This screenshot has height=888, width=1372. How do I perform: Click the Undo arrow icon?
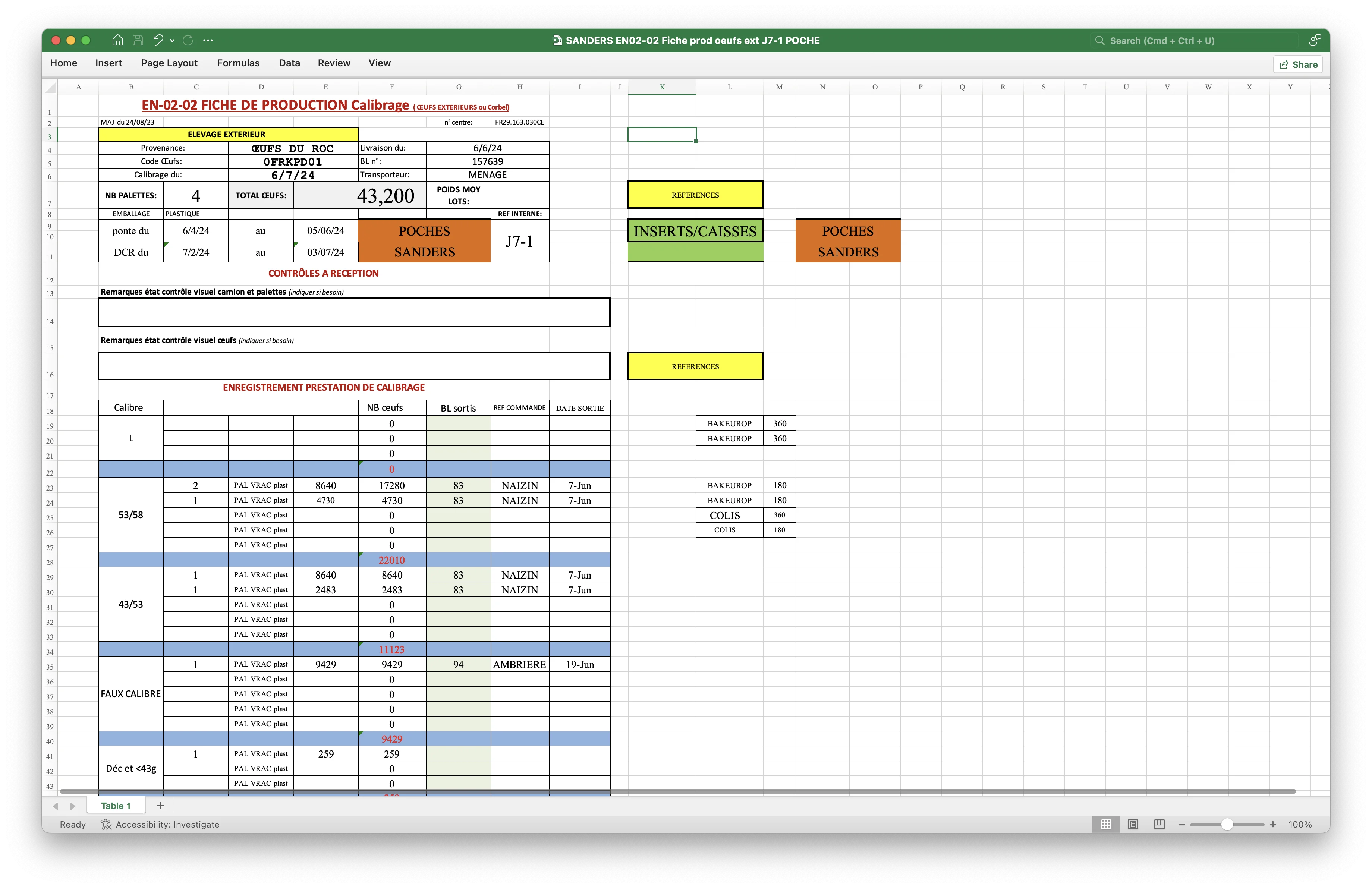157,40
